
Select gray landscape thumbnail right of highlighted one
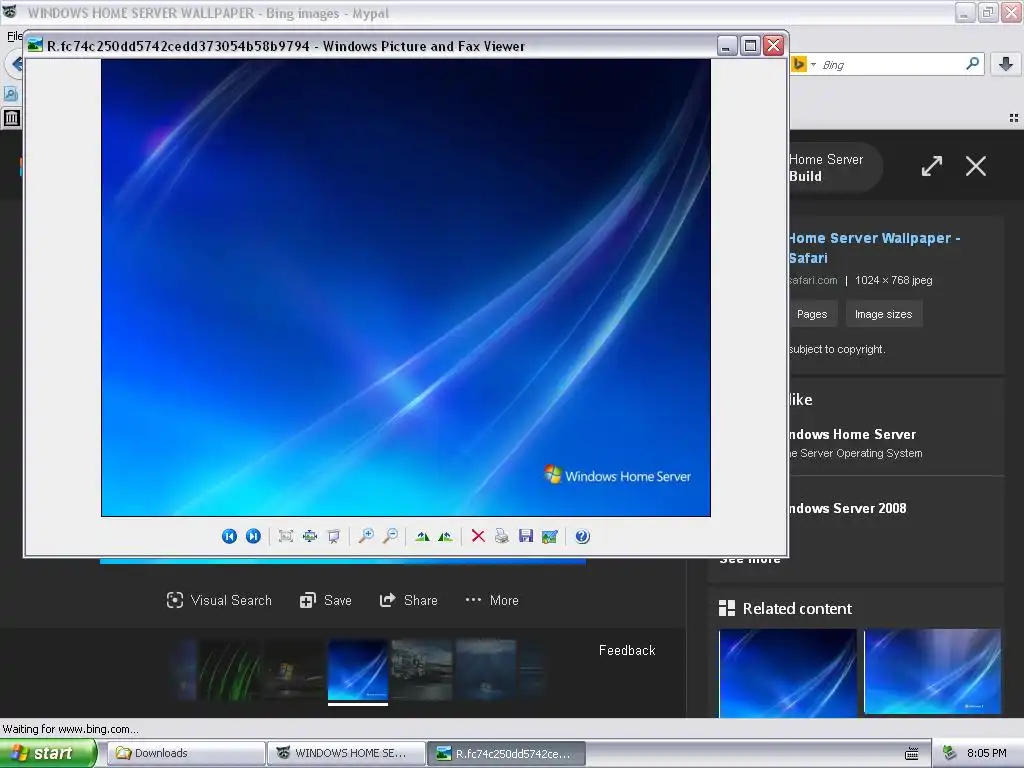point(422,671)
